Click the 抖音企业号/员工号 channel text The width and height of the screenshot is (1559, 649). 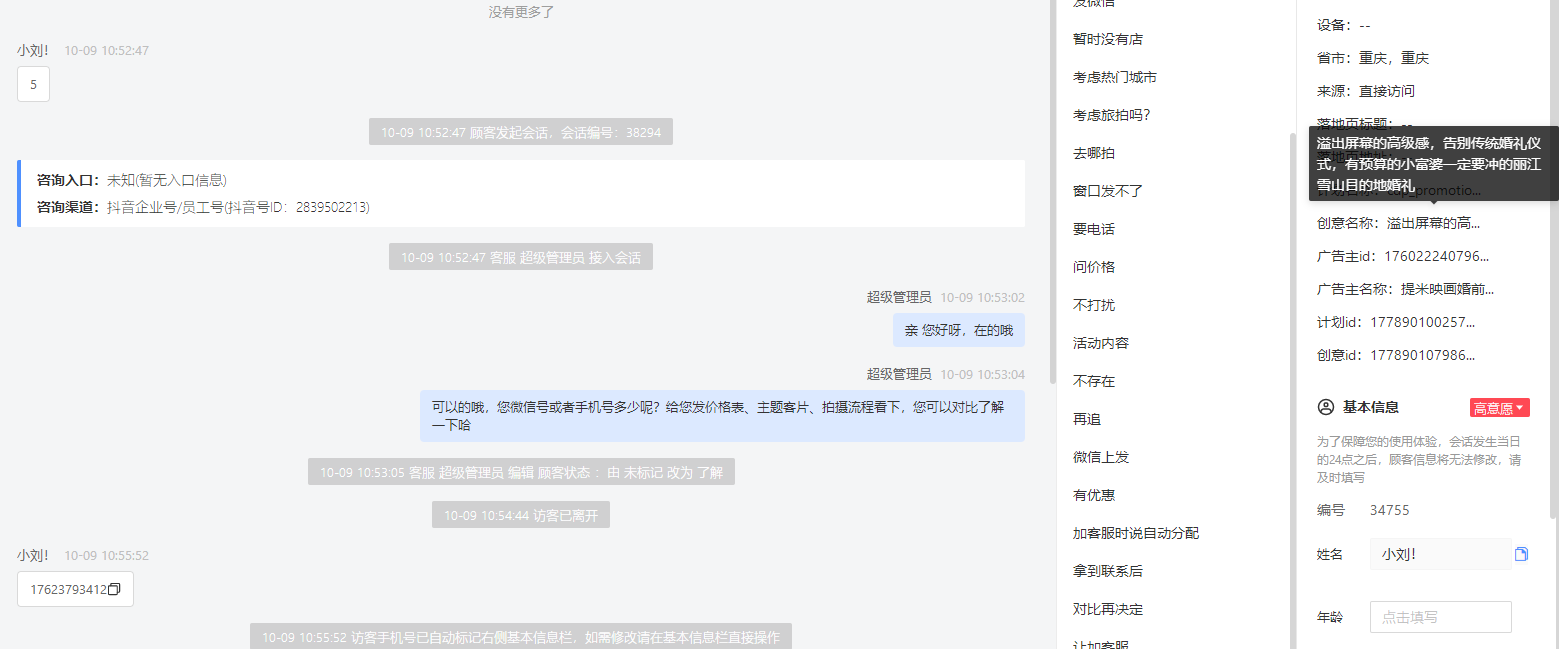[238, 207]
